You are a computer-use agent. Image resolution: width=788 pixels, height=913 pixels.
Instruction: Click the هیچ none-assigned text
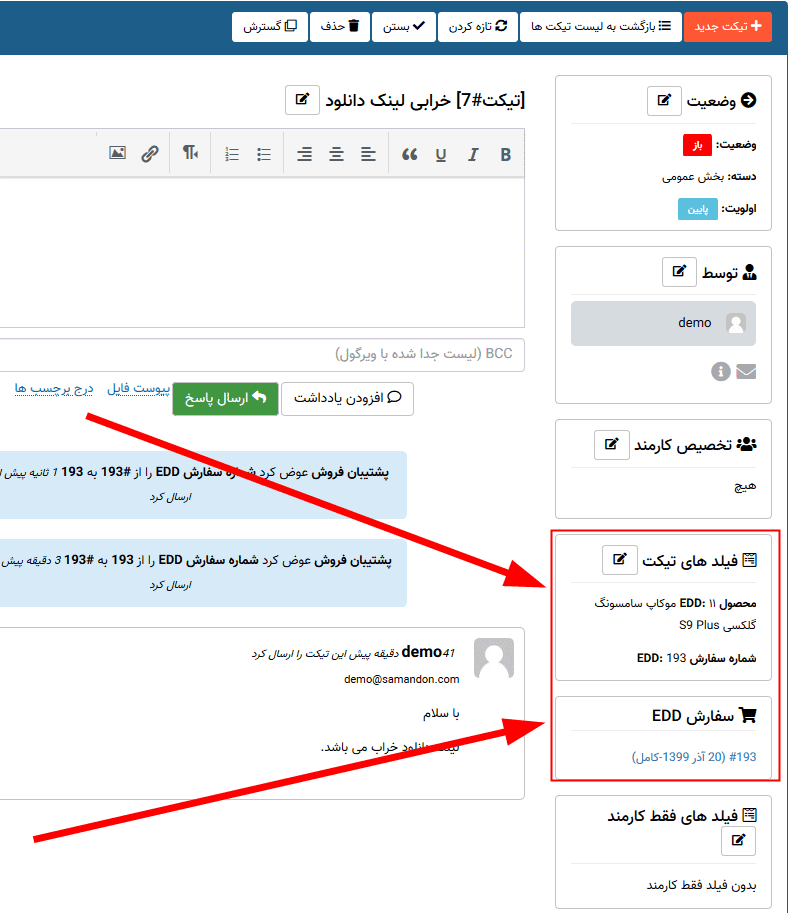click(745, 486)
